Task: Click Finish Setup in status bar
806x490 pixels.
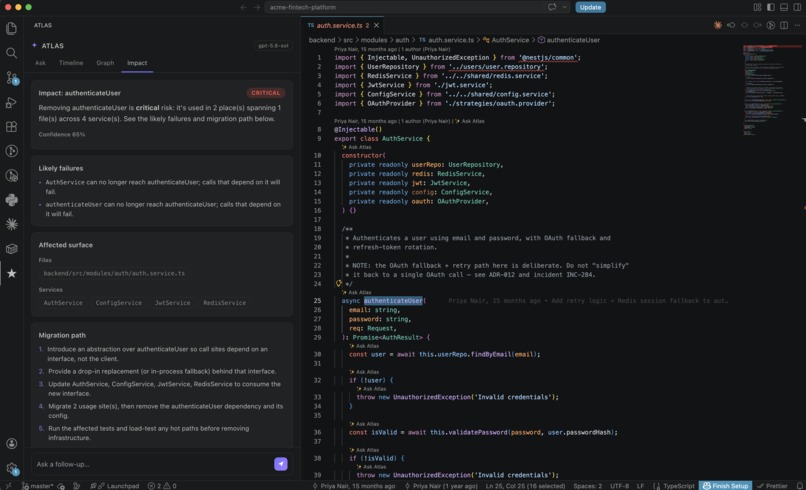Action: [x=725, y=486]
